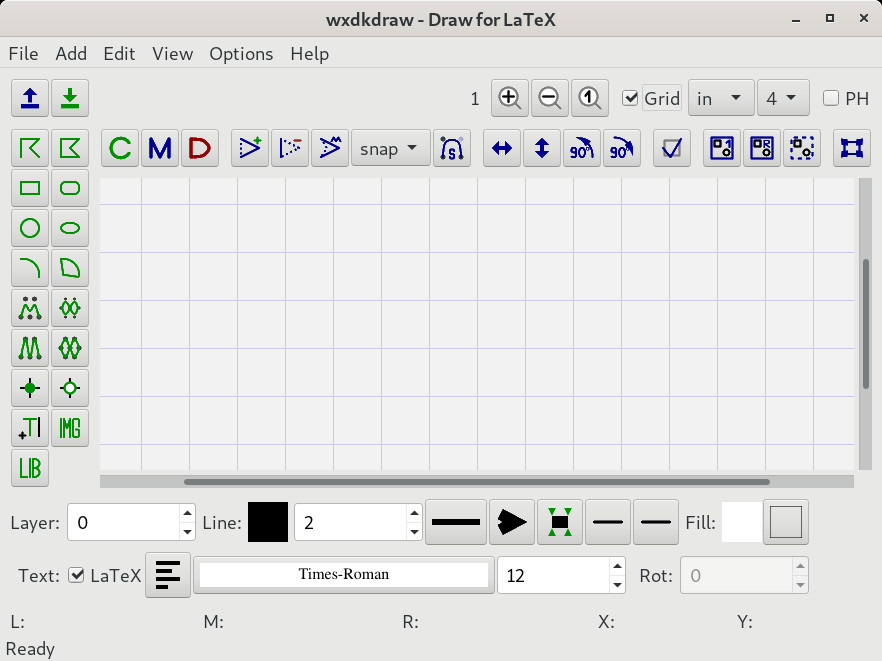
Task: Select the open M-shaped spline tool
Action: click(30, 348)
